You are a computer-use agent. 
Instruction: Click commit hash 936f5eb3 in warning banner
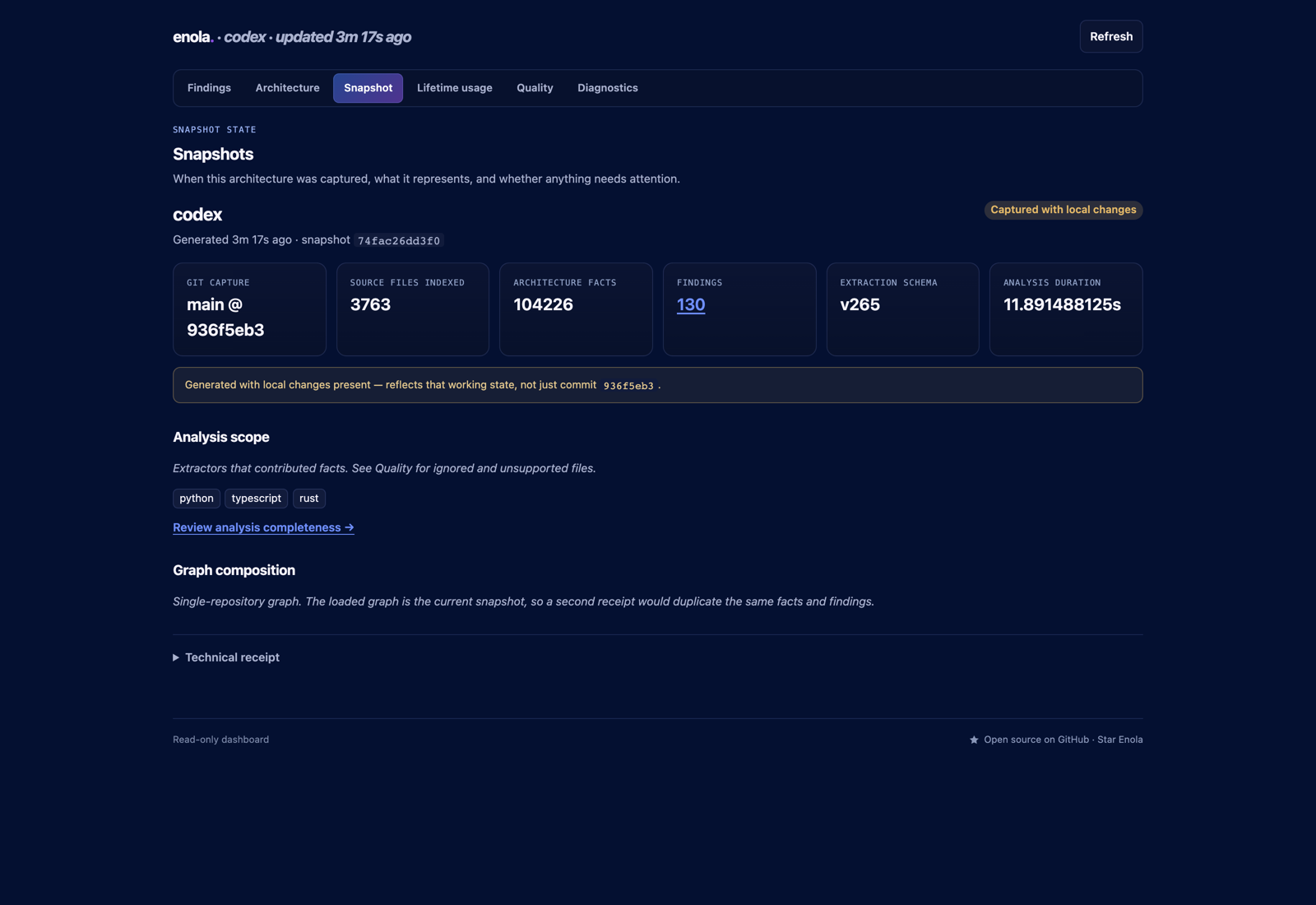(x=628, y=386)
